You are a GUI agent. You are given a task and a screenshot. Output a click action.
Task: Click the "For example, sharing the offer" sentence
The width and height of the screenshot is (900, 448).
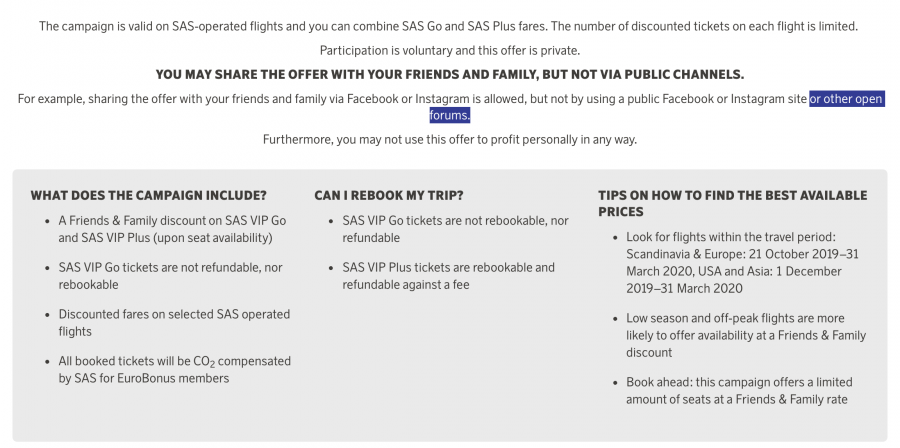[412, 99]
